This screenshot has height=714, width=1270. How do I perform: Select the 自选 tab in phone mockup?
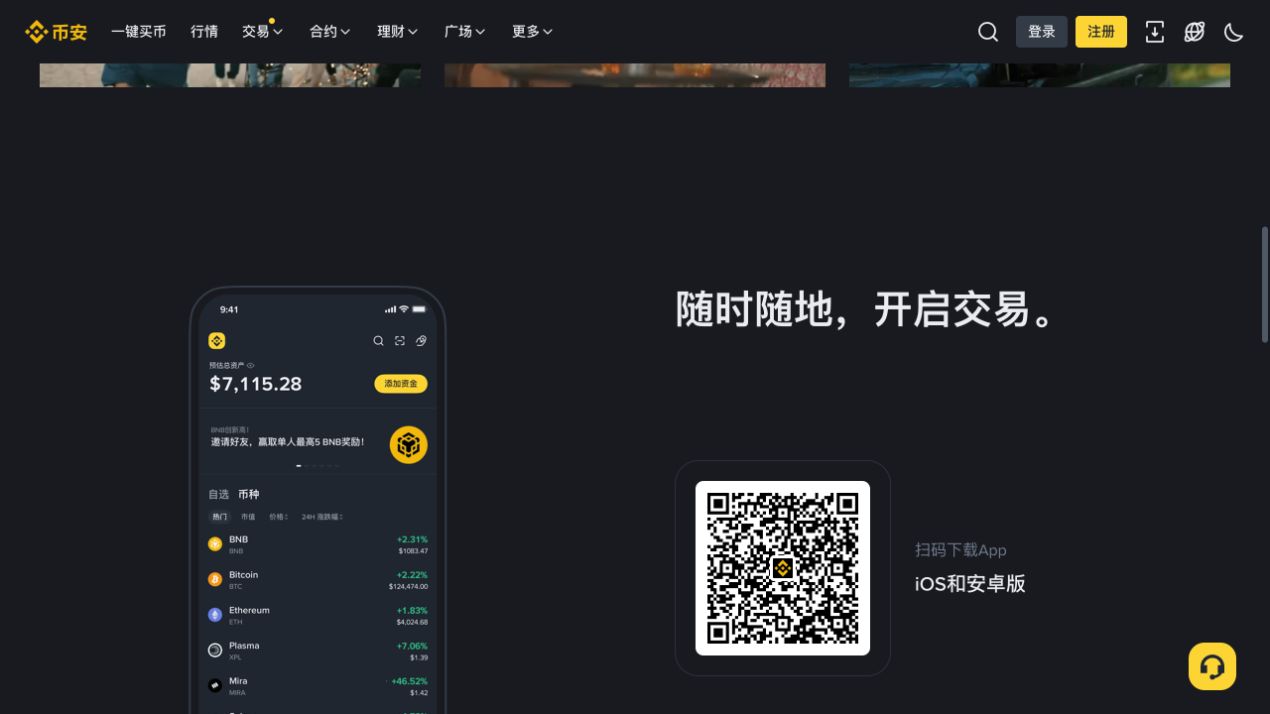click(x=218, y=494)
